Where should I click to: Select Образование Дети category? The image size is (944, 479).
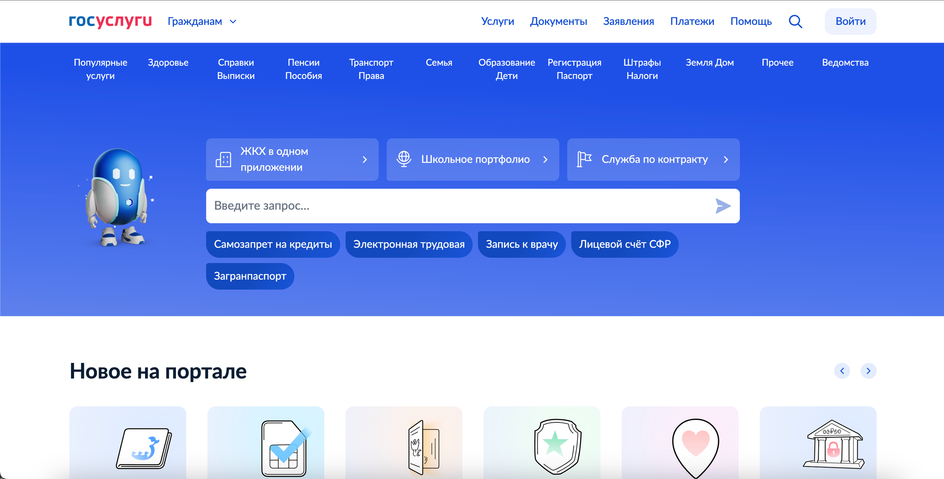click(x=506, y=69)
